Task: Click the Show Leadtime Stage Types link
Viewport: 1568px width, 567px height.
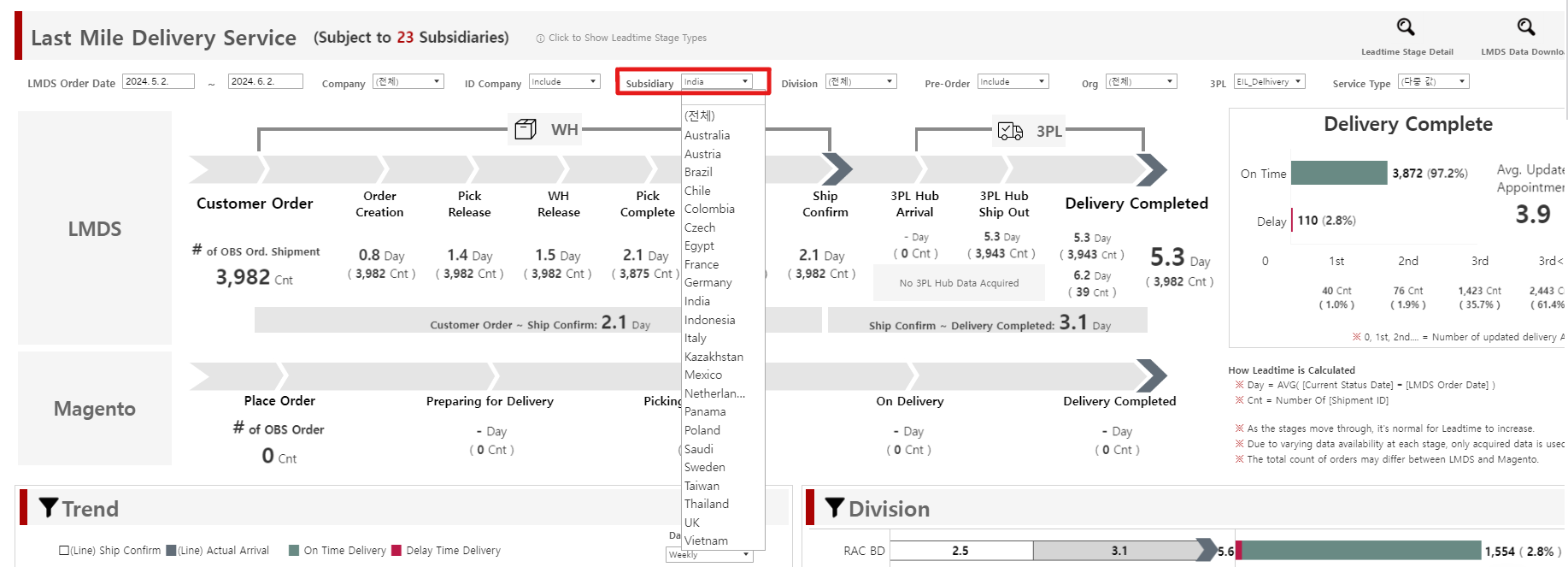Action: 627,38
